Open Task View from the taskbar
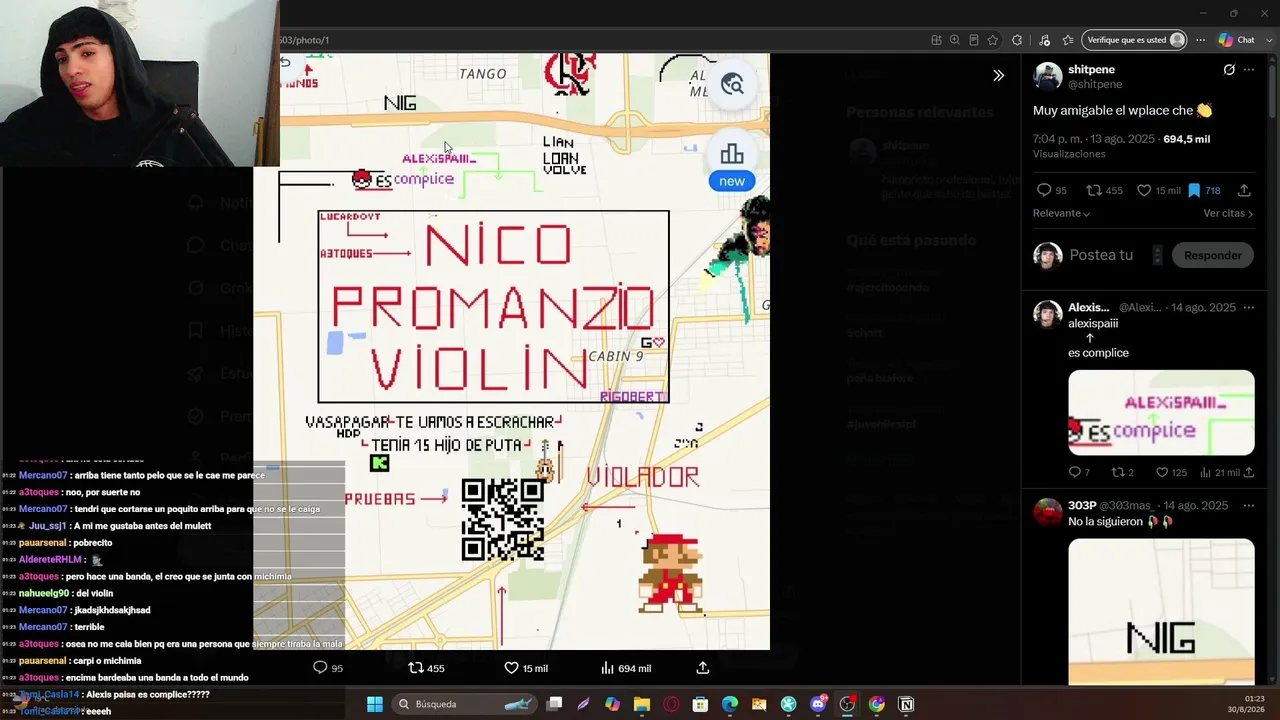The height and width of the screenshot is (720, 1280). point(554,704)
